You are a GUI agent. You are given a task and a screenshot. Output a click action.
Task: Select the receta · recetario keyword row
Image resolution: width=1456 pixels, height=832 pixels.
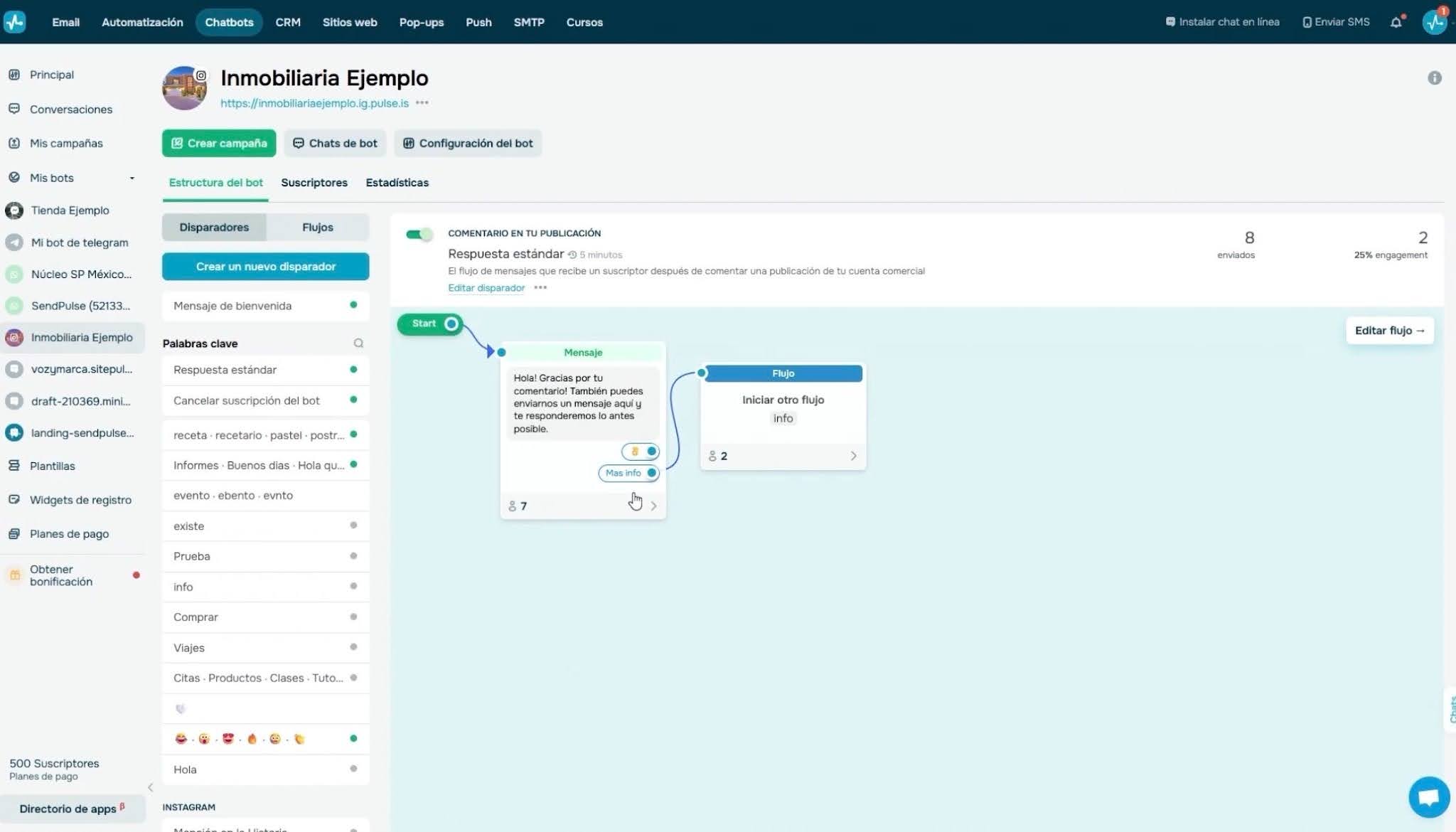266,435
